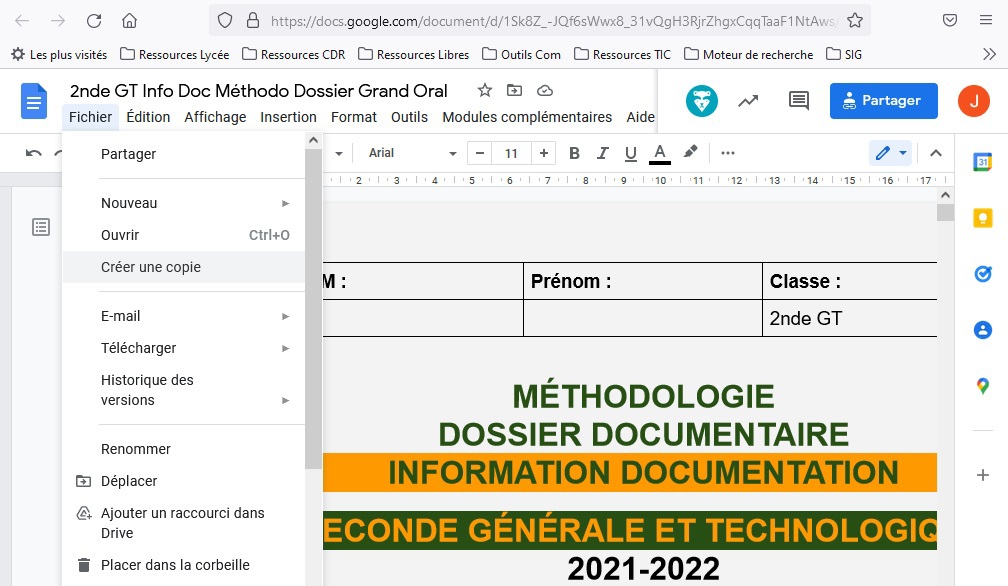Open Google Calendar side panel
Screen dimensions: 1008x586
982,162
